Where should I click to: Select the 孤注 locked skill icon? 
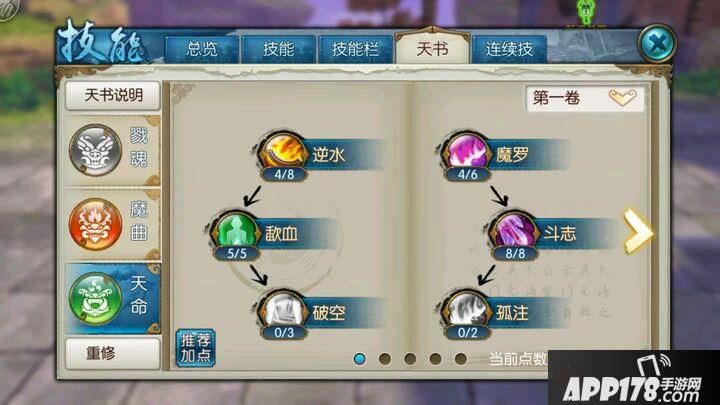coord(466,310)
